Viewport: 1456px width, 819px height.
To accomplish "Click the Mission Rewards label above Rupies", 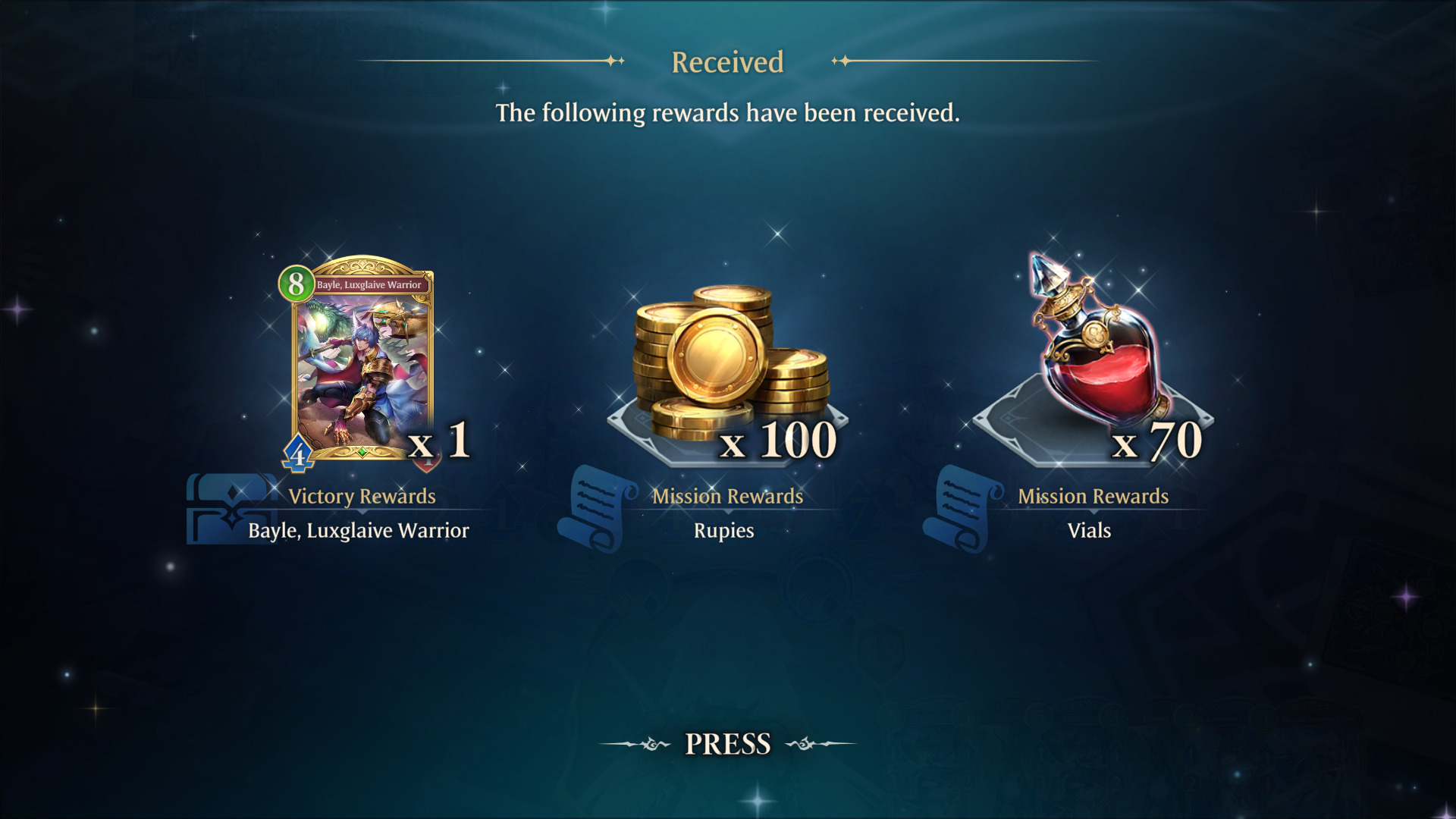I will 728,496.
